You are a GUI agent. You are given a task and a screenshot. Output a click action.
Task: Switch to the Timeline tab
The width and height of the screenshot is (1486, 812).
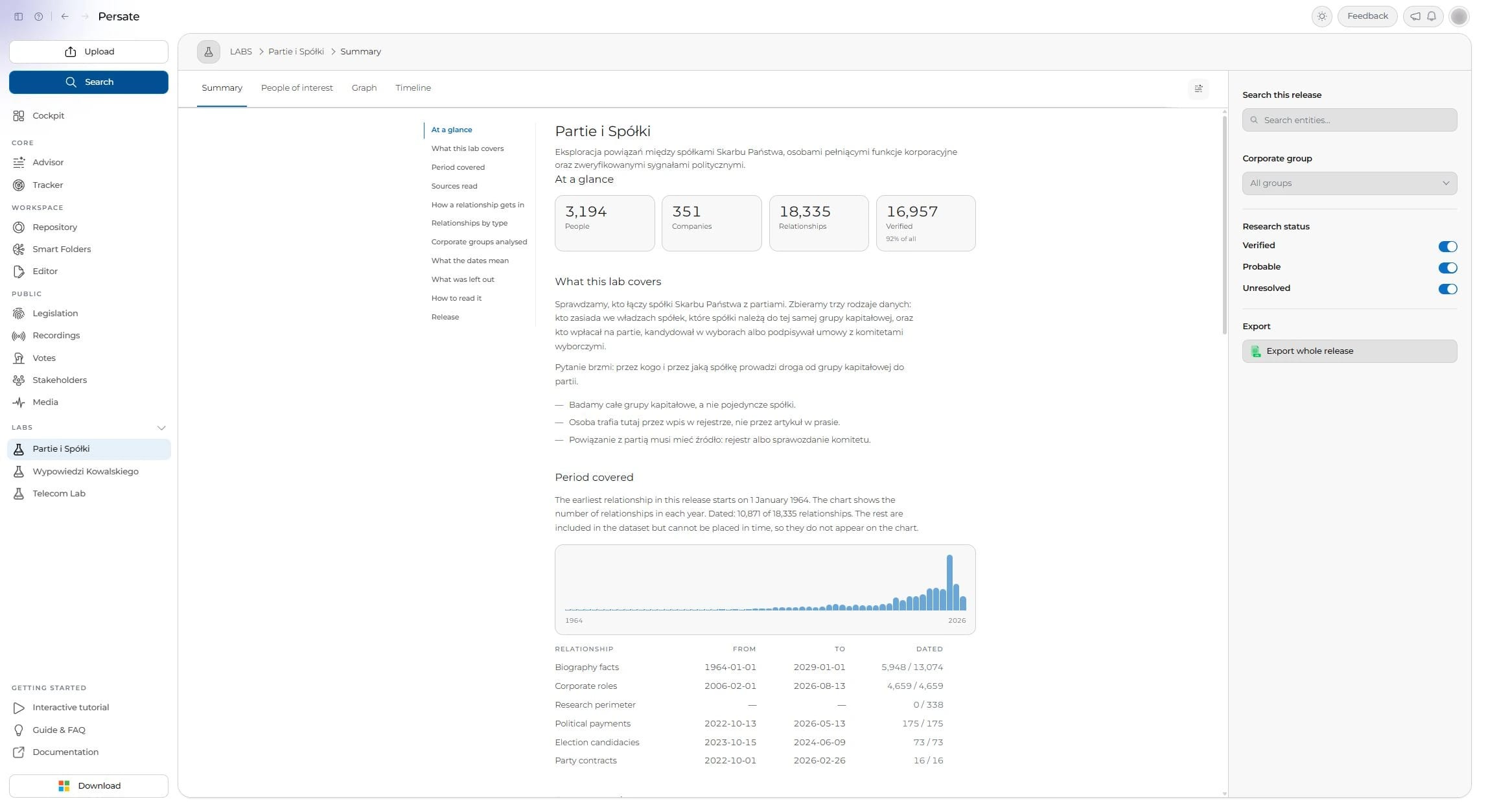coord(413,88)
